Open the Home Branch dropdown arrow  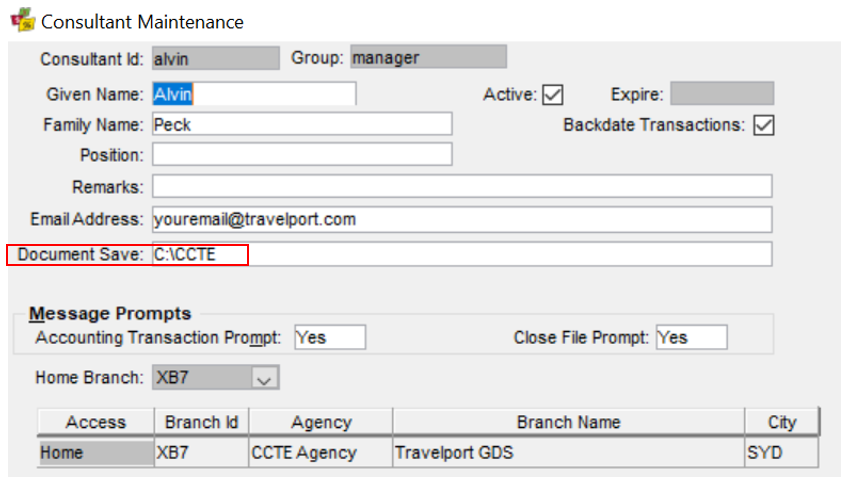point(264,378)
